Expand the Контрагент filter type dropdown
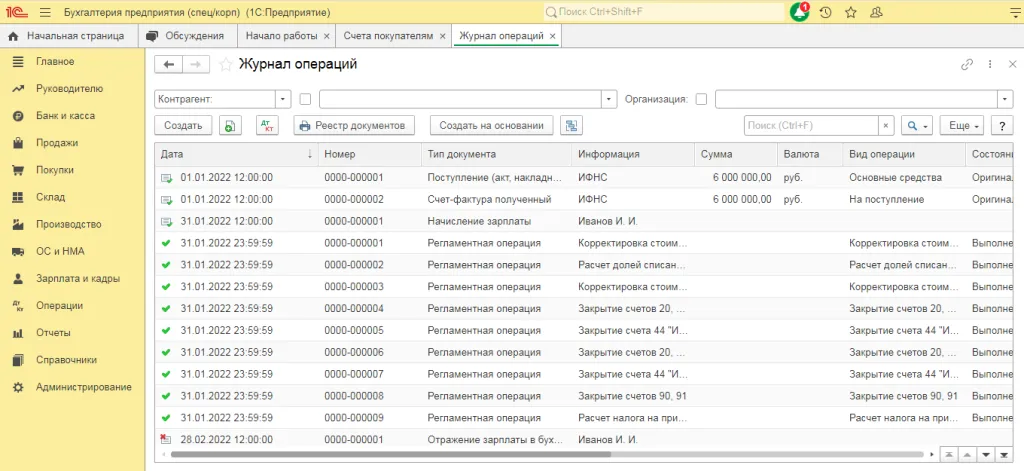Viewport: 1024px width, 471px height. [282, 99]
